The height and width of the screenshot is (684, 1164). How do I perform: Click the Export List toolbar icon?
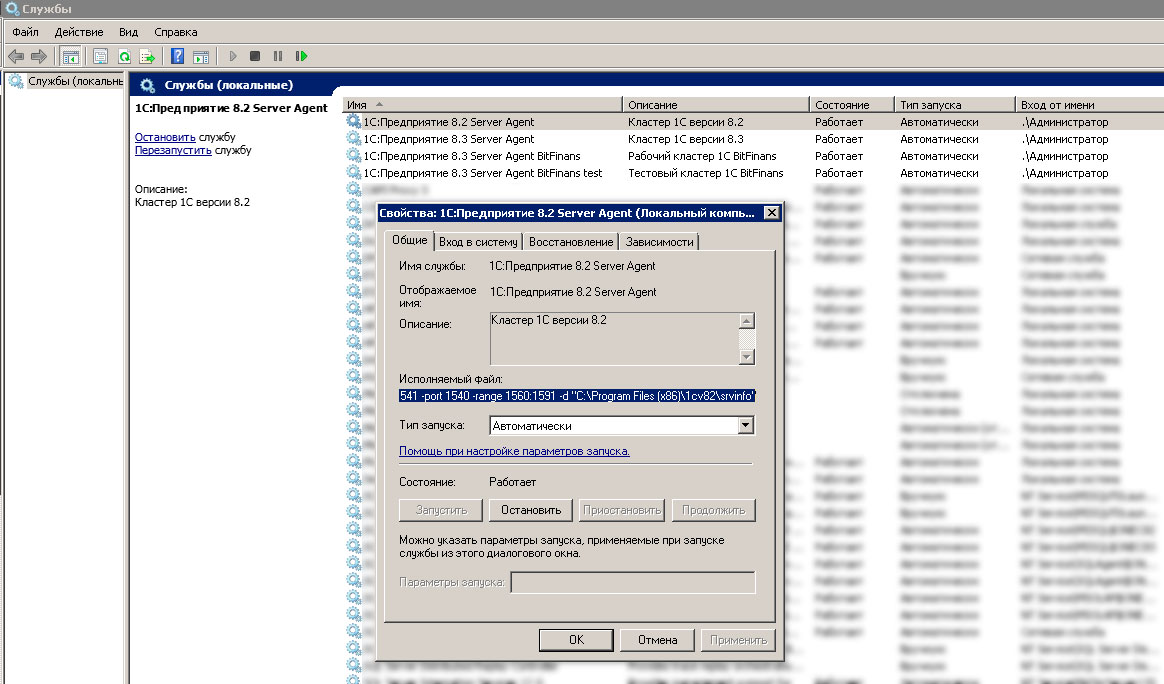(x=148, y=56)
